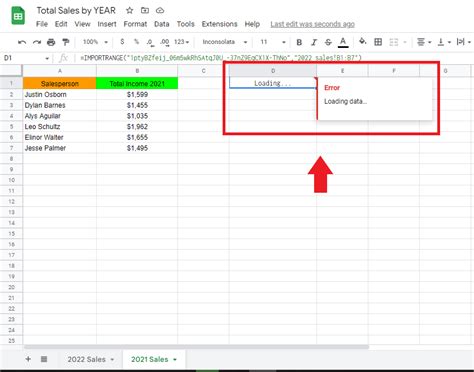
Task: Click Total Income 2021 header cell
Action: [137, 83]
